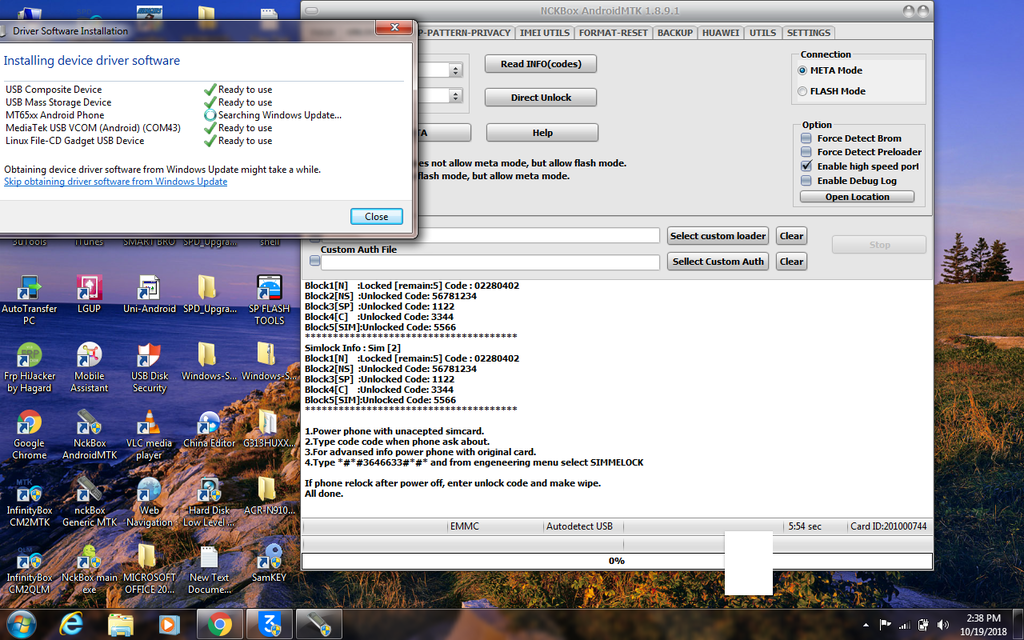Click the Custom Auth File input field
The height and width of the screenshot is (640, 1024).
490,262
